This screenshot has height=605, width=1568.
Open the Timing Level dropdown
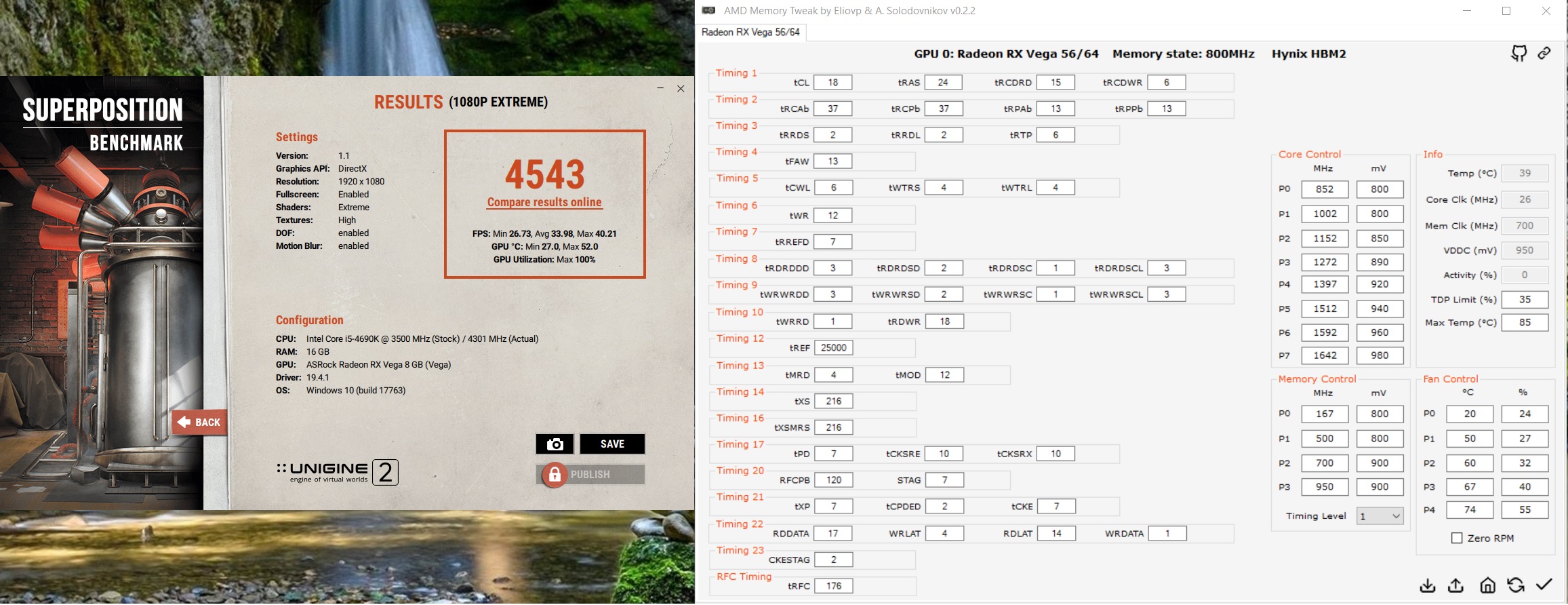pos(1380,516)
